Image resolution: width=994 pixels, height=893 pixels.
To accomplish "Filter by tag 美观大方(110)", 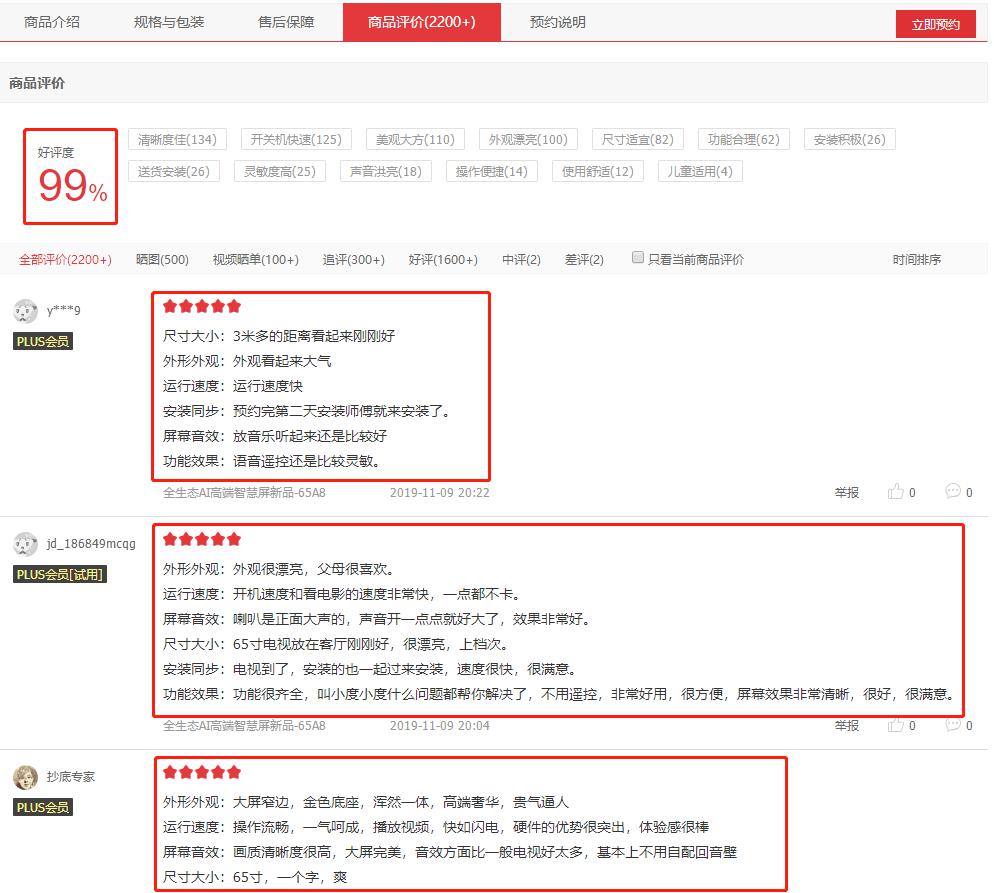I will (x=415, y=139).
